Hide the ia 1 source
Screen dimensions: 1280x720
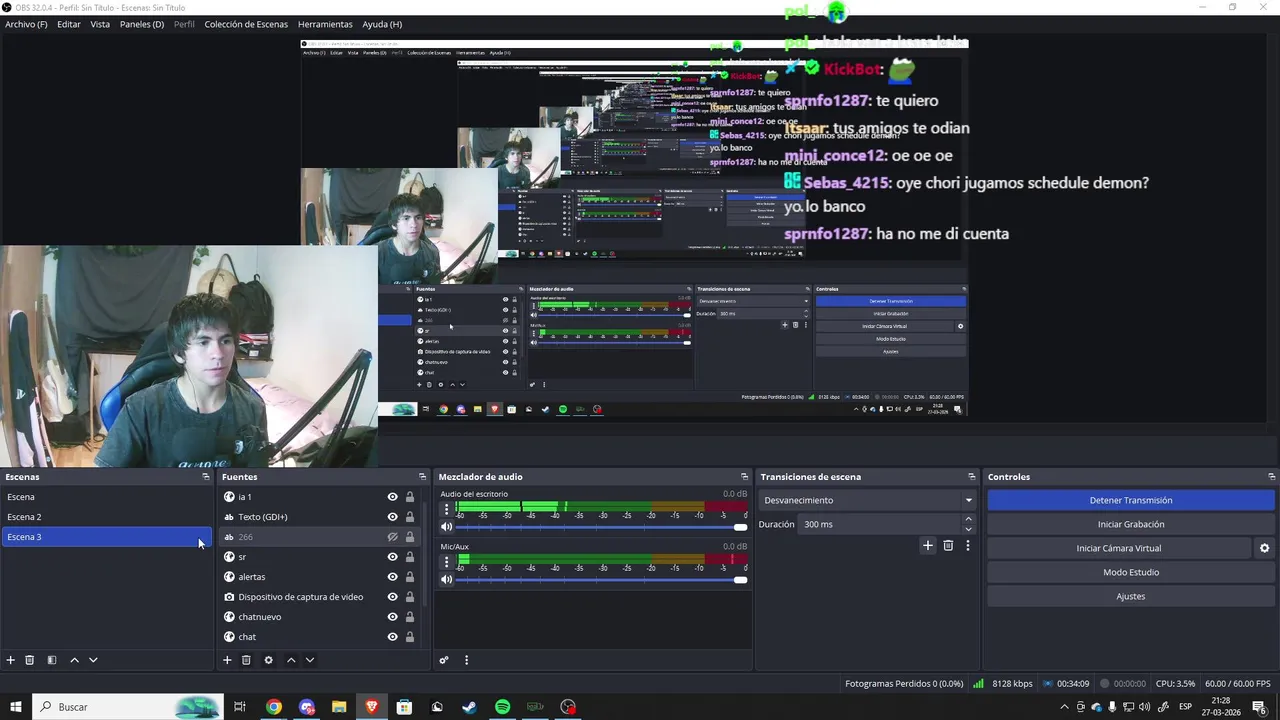(392, 497)
